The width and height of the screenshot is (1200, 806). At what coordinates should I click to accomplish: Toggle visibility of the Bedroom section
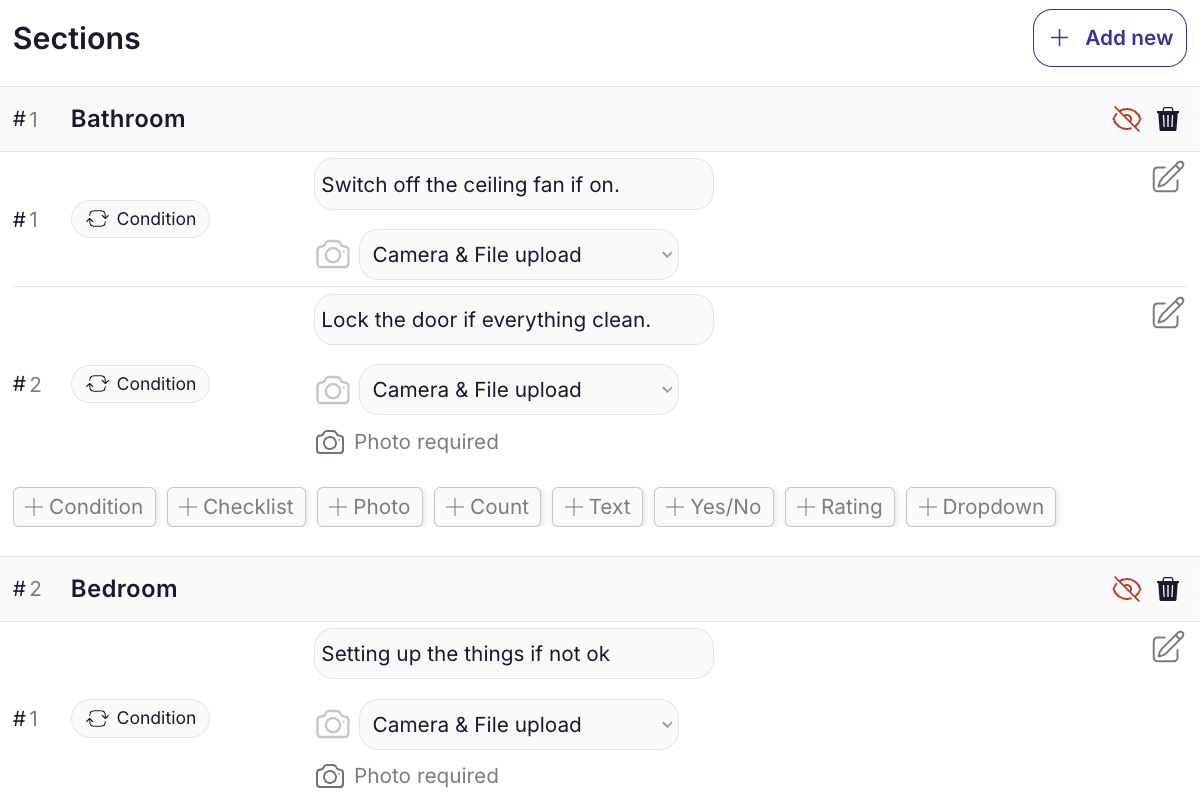(1126, 590)
